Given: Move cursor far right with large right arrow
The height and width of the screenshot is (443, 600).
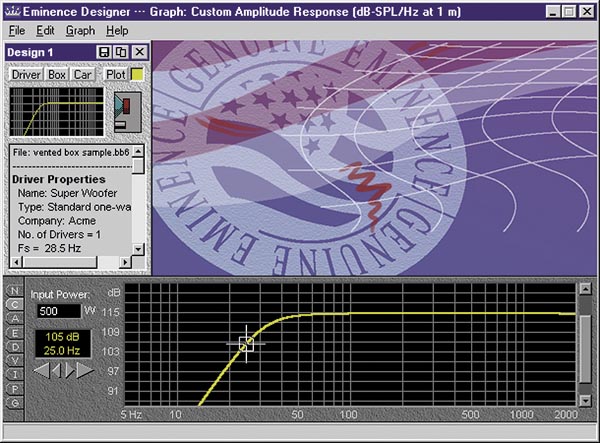Looking at the screenshot, I should (x=85, y=370).
